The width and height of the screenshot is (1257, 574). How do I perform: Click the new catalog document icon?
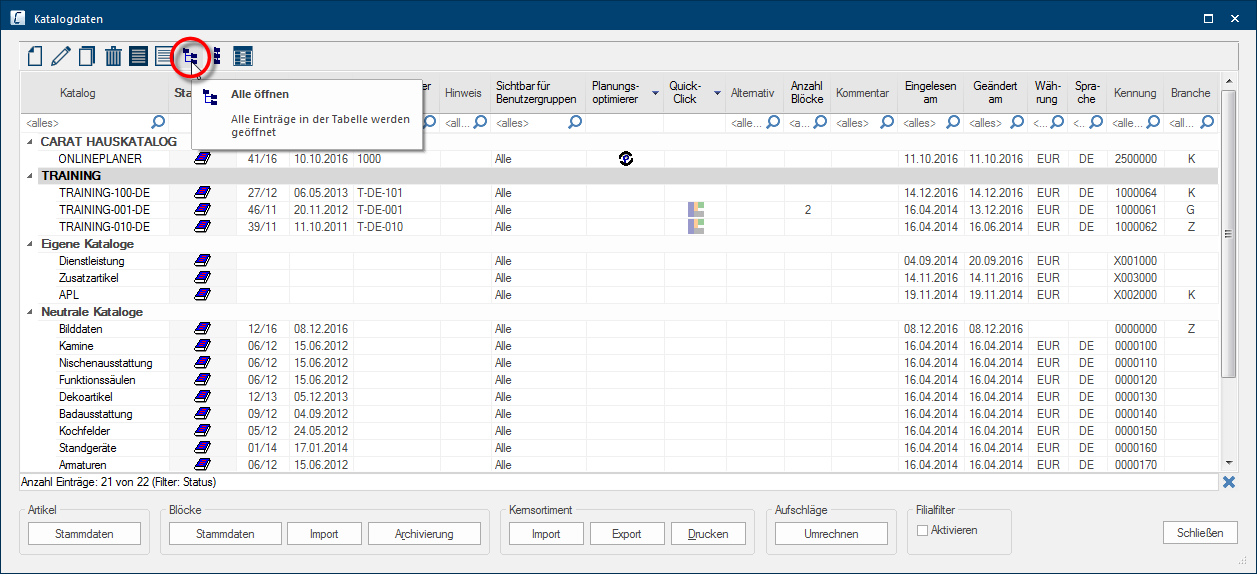pos(35,57)
